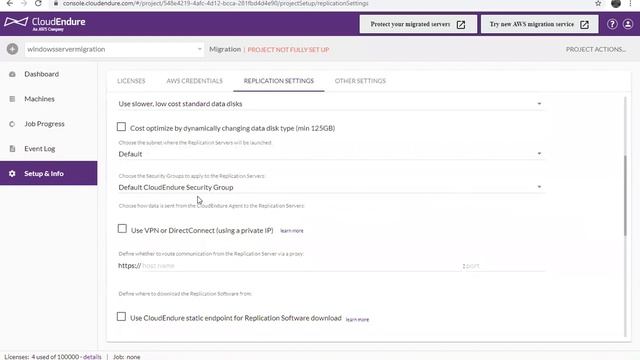Open learn more link for static endpoint
This screenshot has height=360, width=640.
357,320
